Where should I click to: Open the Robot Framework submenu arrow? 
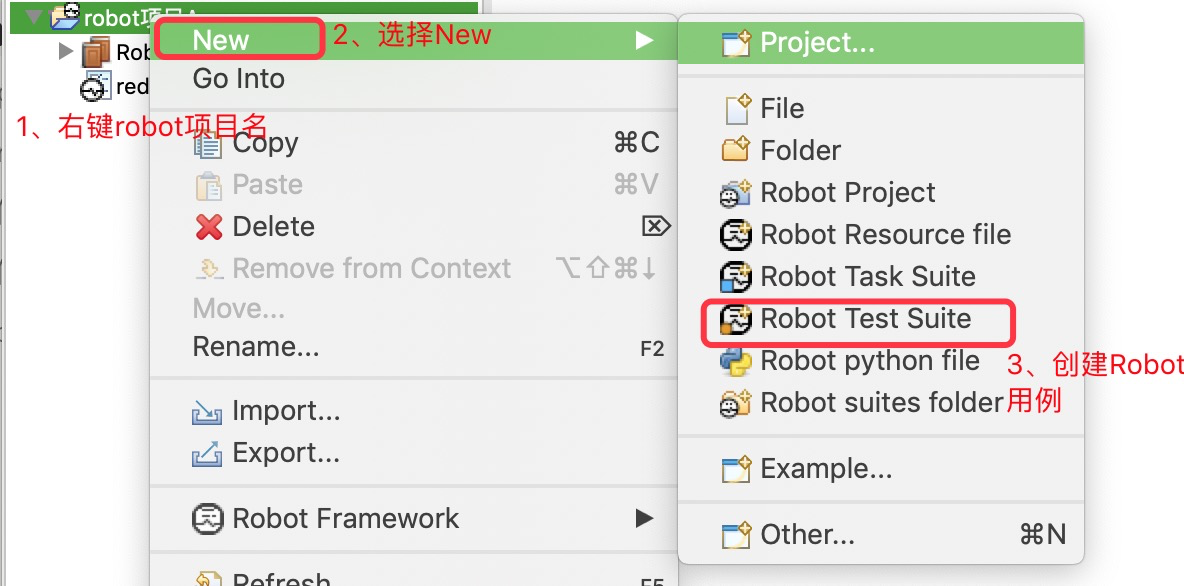point(644,519)
